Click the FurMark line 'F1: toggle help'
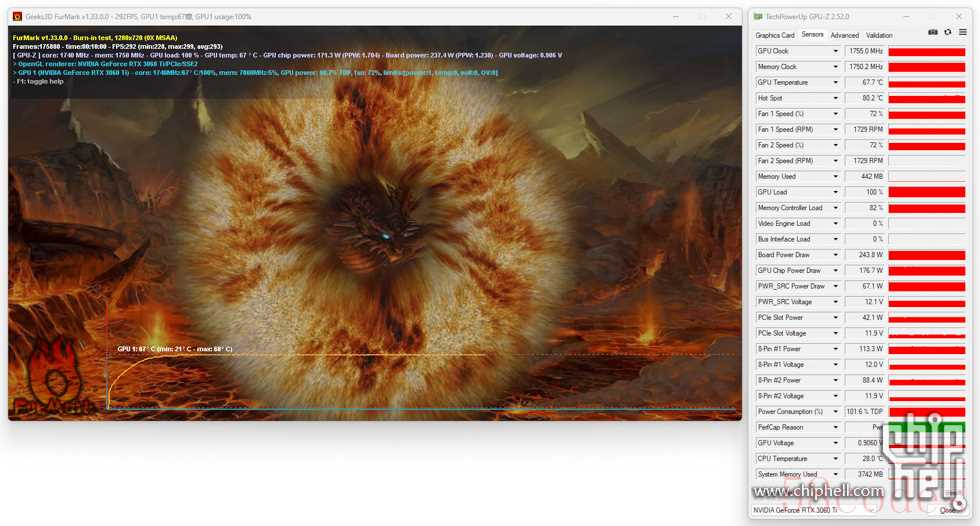This screenshot has height=526, width=980. tap(39, 81)
